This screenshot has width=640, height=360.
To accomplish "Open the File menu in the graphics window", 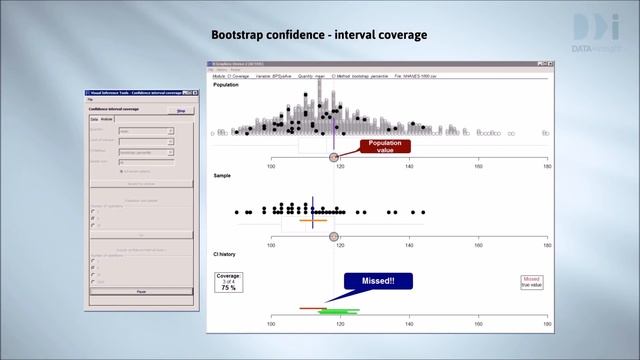I will [x=211, y=70].
